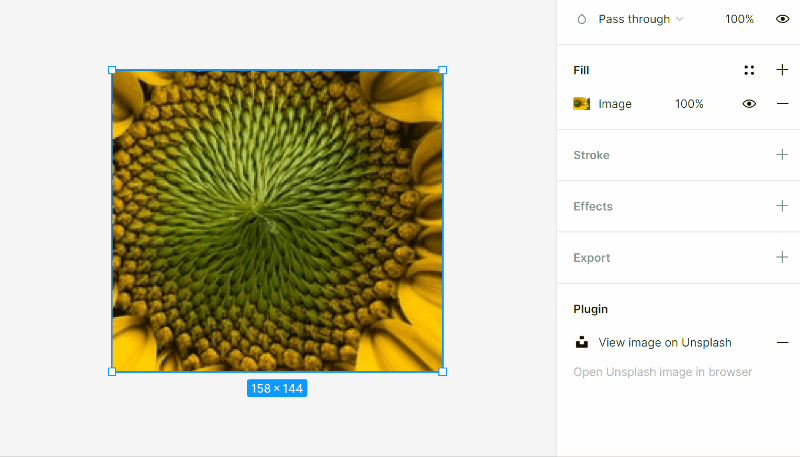Add an effect with the plus icon
This screenshot has height=457, width=800.
(782, 206)
